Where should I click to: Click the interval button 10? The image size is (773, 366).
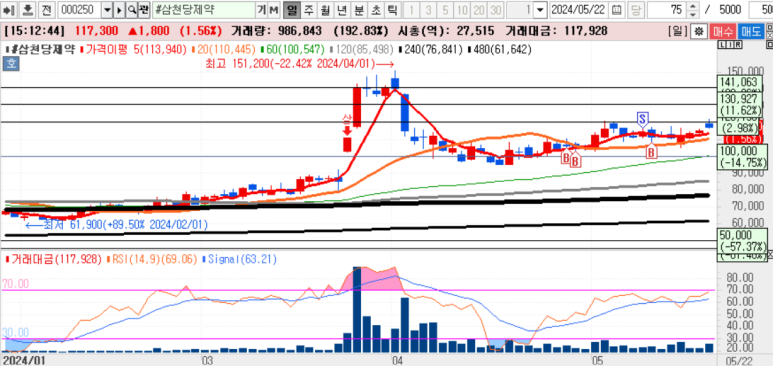(x=462, y=9)
